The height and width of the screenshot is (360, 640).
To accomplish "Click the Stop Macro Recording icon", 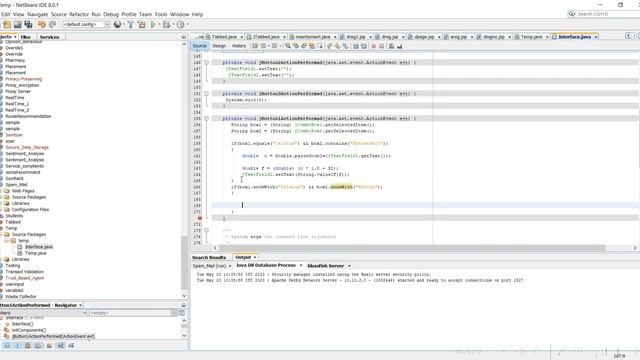I will (x=381, y=46).
